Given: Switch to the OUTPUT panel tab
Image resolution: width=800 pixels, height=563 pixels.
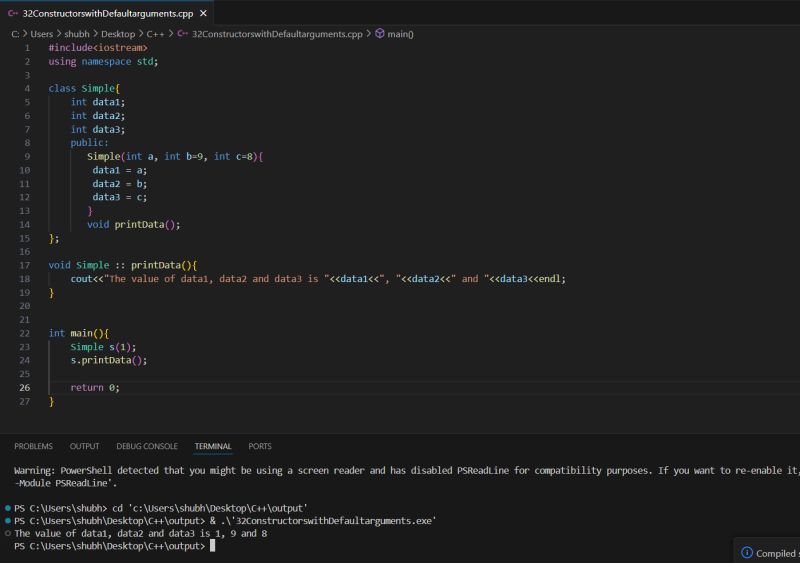Looking at the screenshot, I should click(x=84, y=446).
